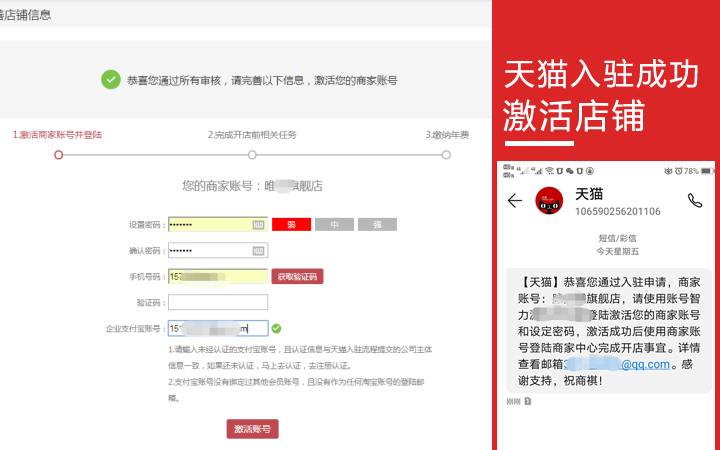Tap the sender number 106590256201106
Viewport: 720px width, 450px height.
(618, 212)
